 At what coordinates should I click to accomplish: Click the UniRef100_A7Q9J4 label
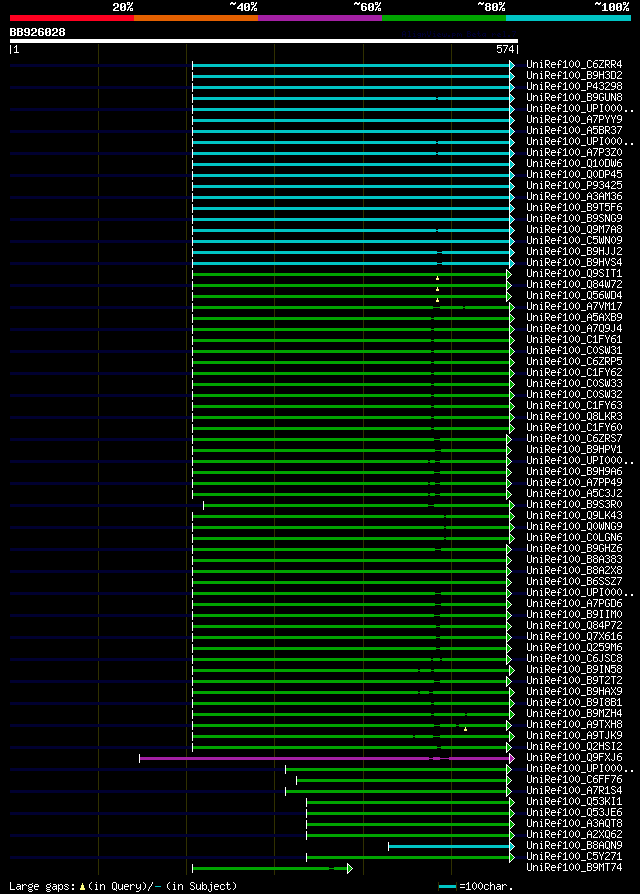point(574,329)
